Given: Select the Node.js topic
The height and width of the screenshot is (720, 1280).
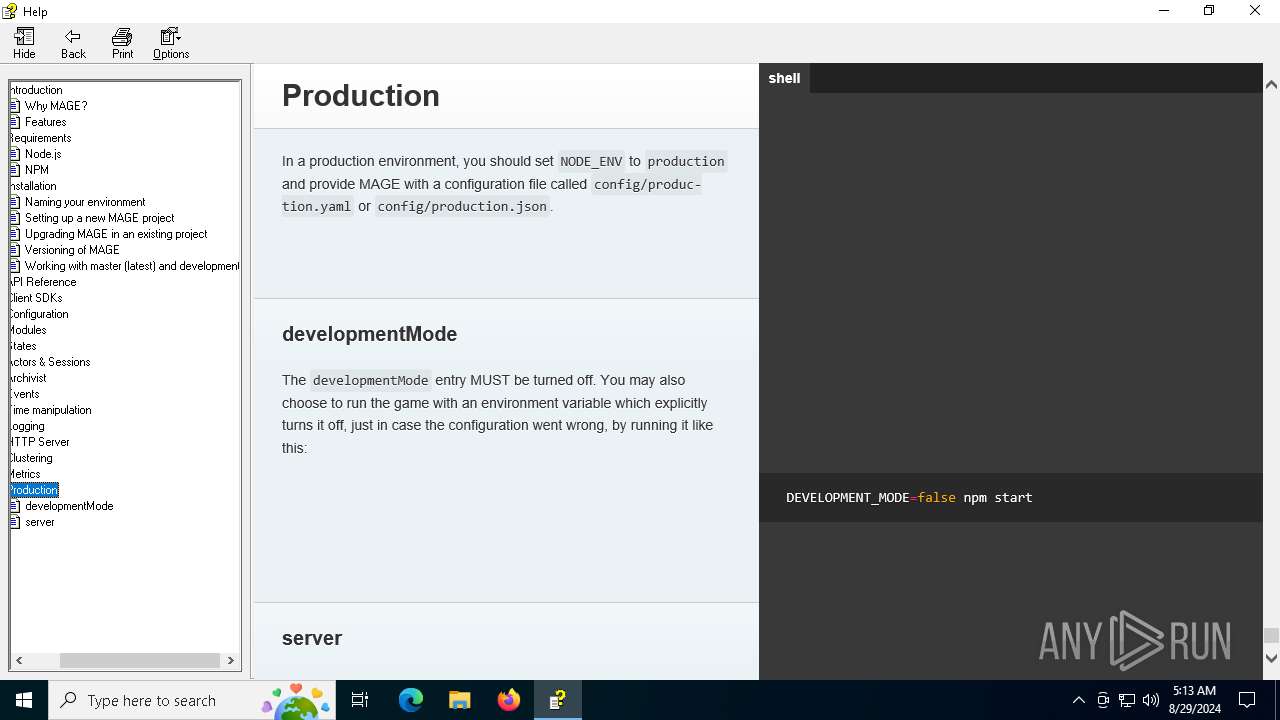Looking at the screenshot, I should pyautogui.click(x=43, y=154).
